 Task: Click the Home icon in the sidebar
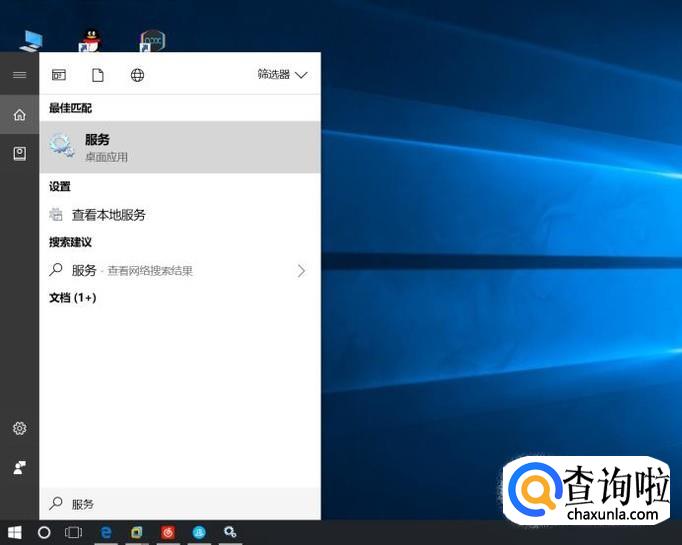click(19, 115)
